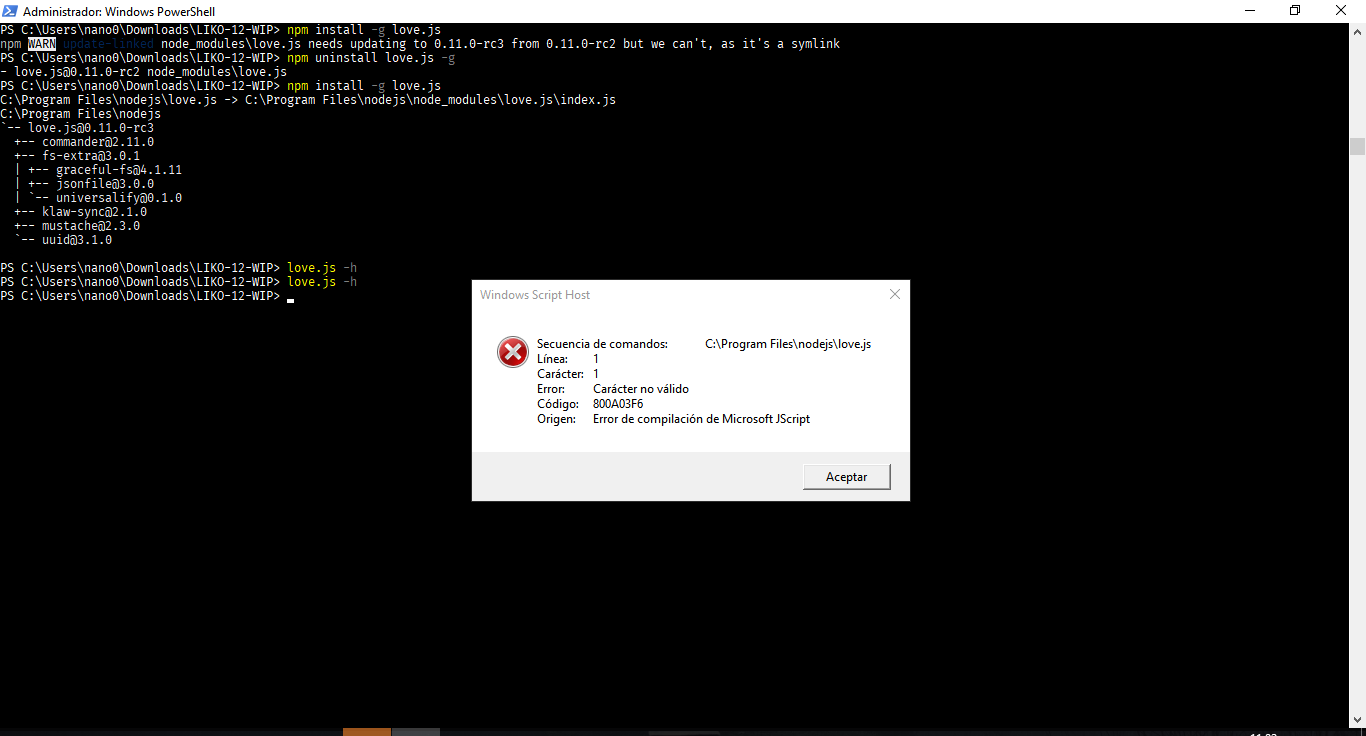Click the terminal scrollbar thumb
This screenshot has width=1366, height=736.
point(1357,146)
